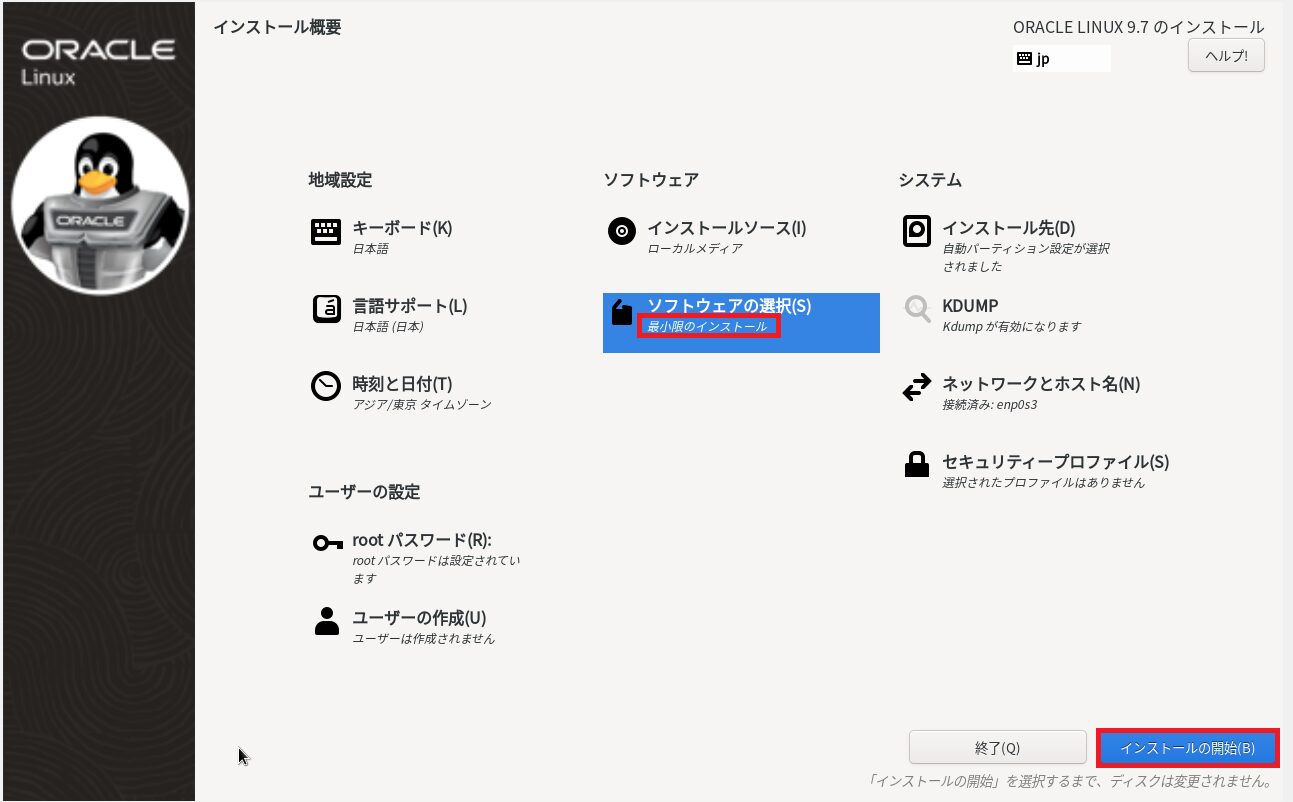
Task: Select the disc icon for インストールソース
Action: coord(621,232)
